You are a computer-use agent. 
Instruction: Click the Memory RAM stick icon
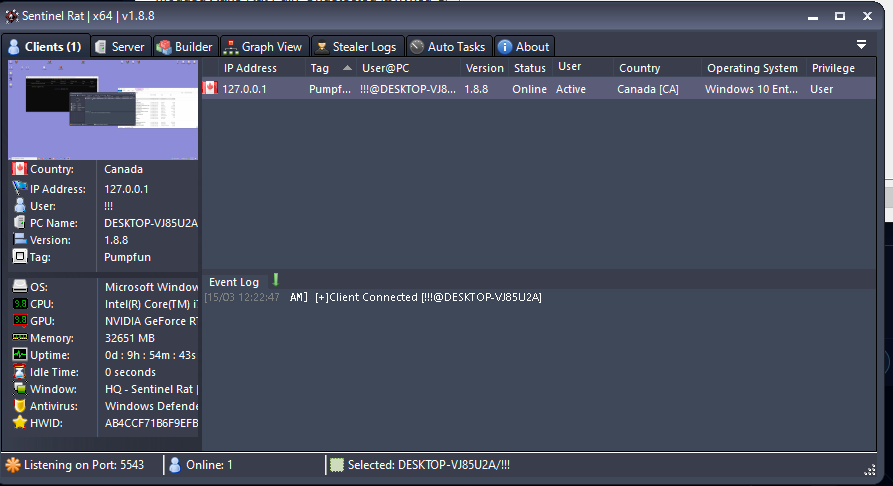pyautogui.click(x=20, y=337)
